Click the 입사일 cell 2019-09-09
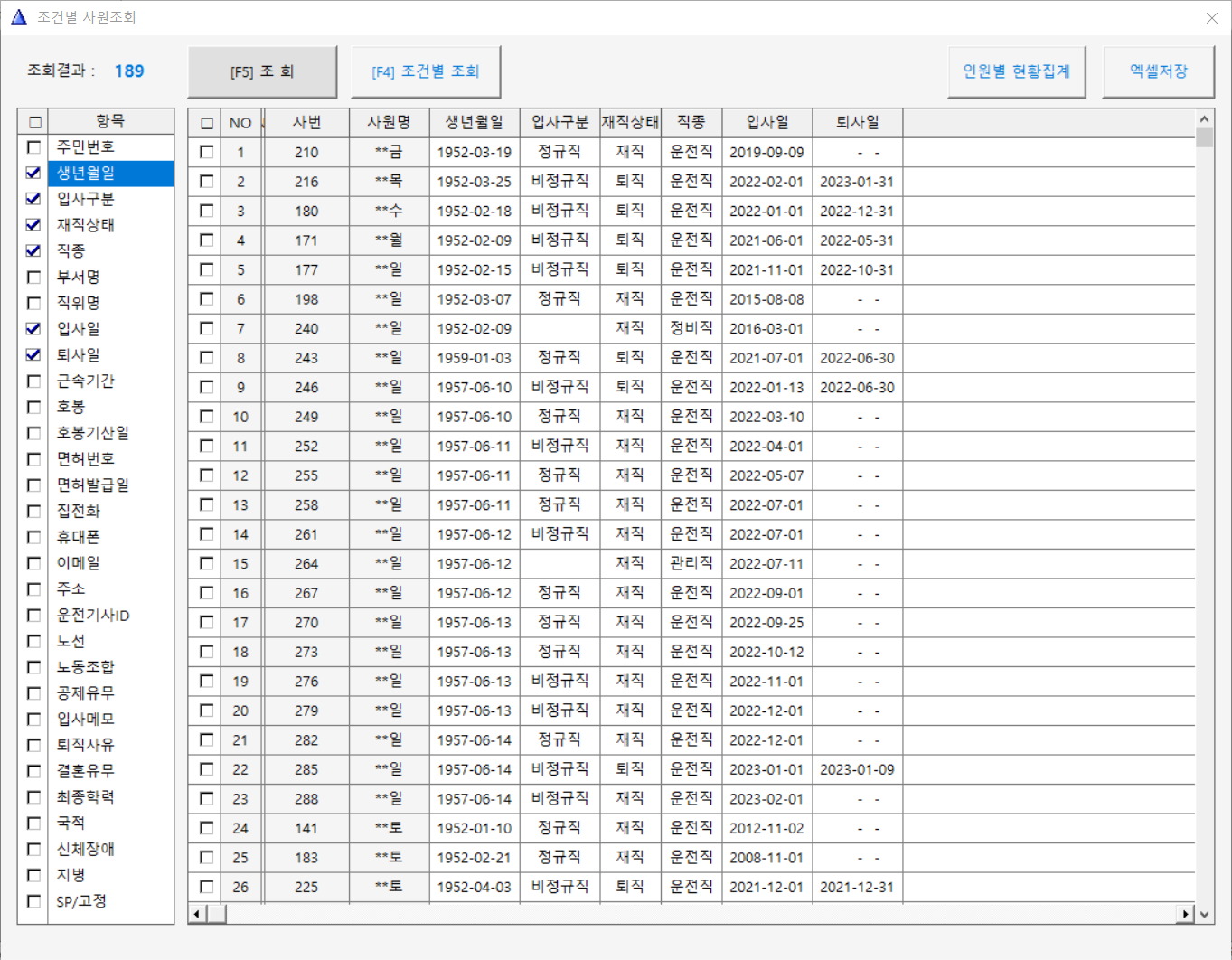The height and width of the screenshot is (960, 1232). [x=767, y=152]
